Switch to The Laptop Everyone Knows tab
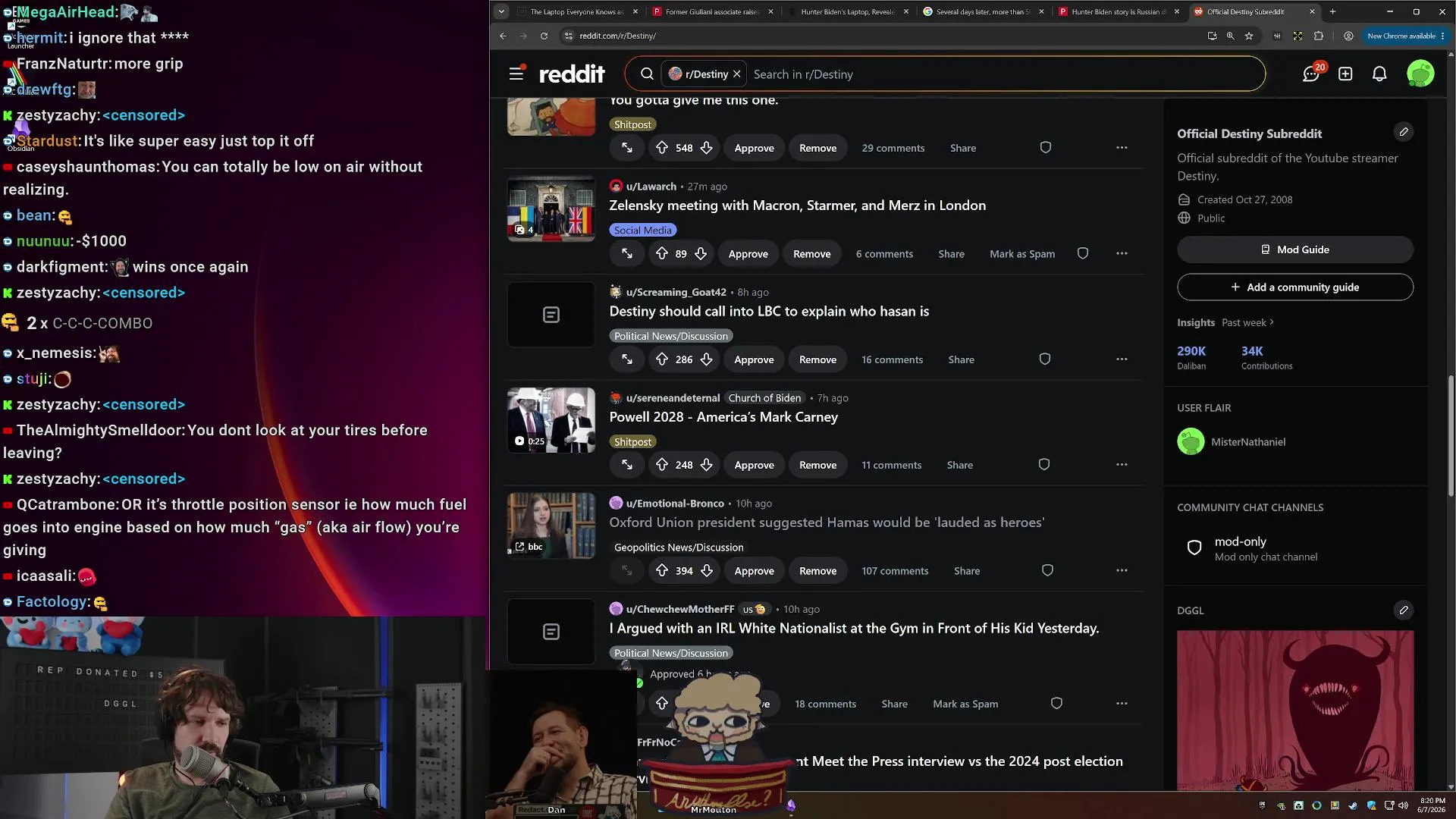Image resolution: width=1456 pixels, height=819 pixels. 576,11
